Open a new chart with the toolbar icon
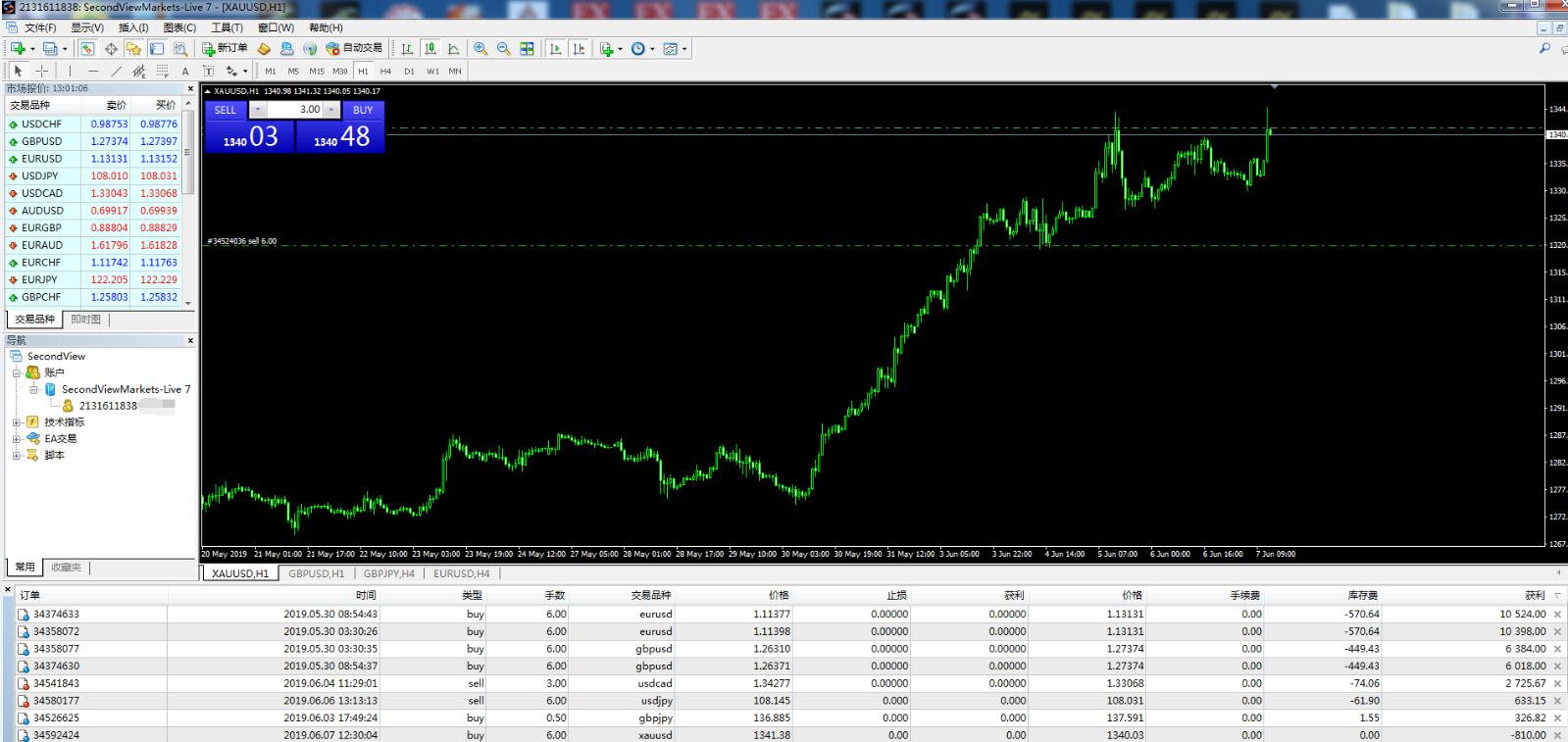Image resolution: width=1568 pixels, height=742 pixels. 18,48
